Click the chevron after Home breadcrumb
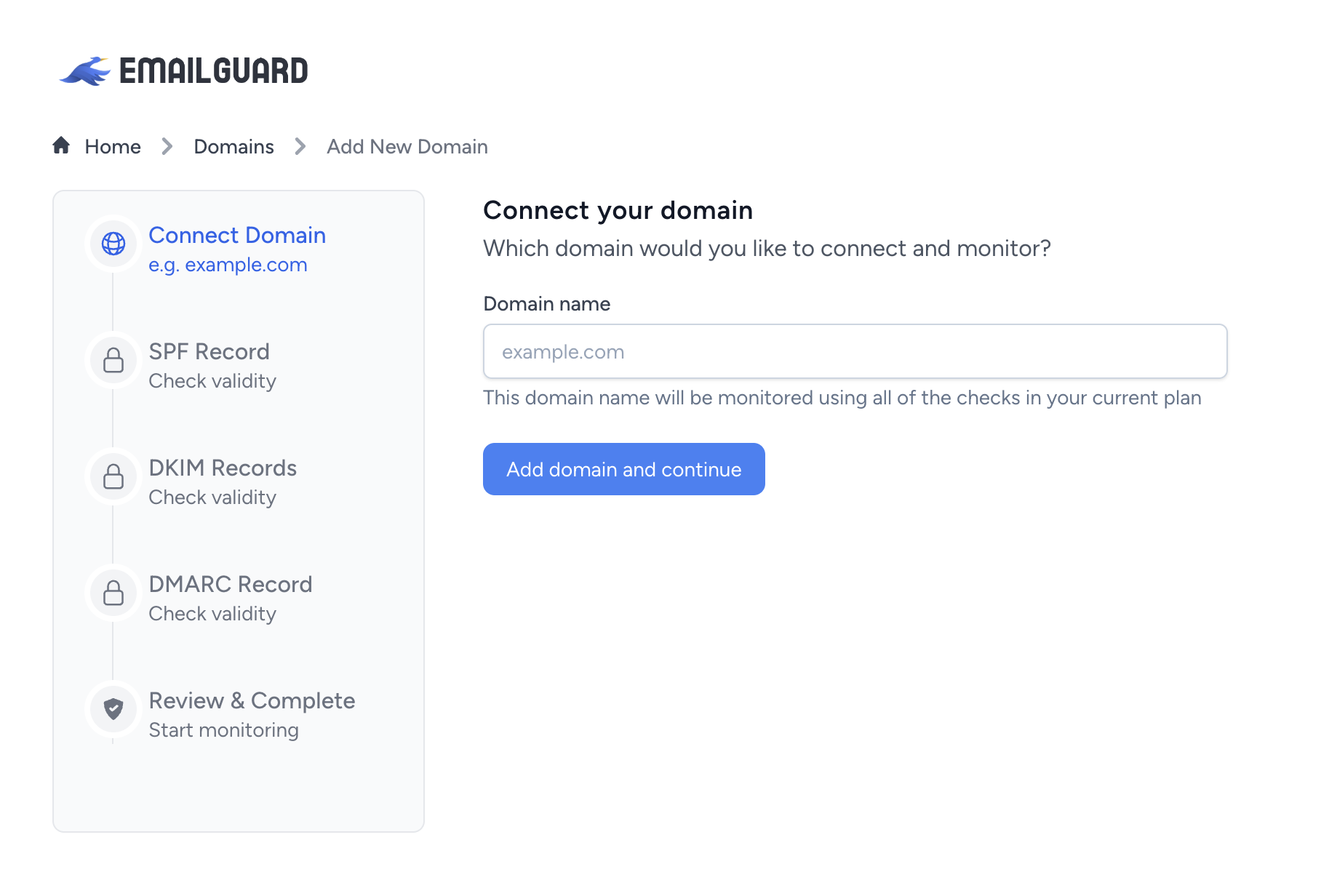Image resolution: width=1337 pixels, height=896 pixels. (x=167, y=147)
